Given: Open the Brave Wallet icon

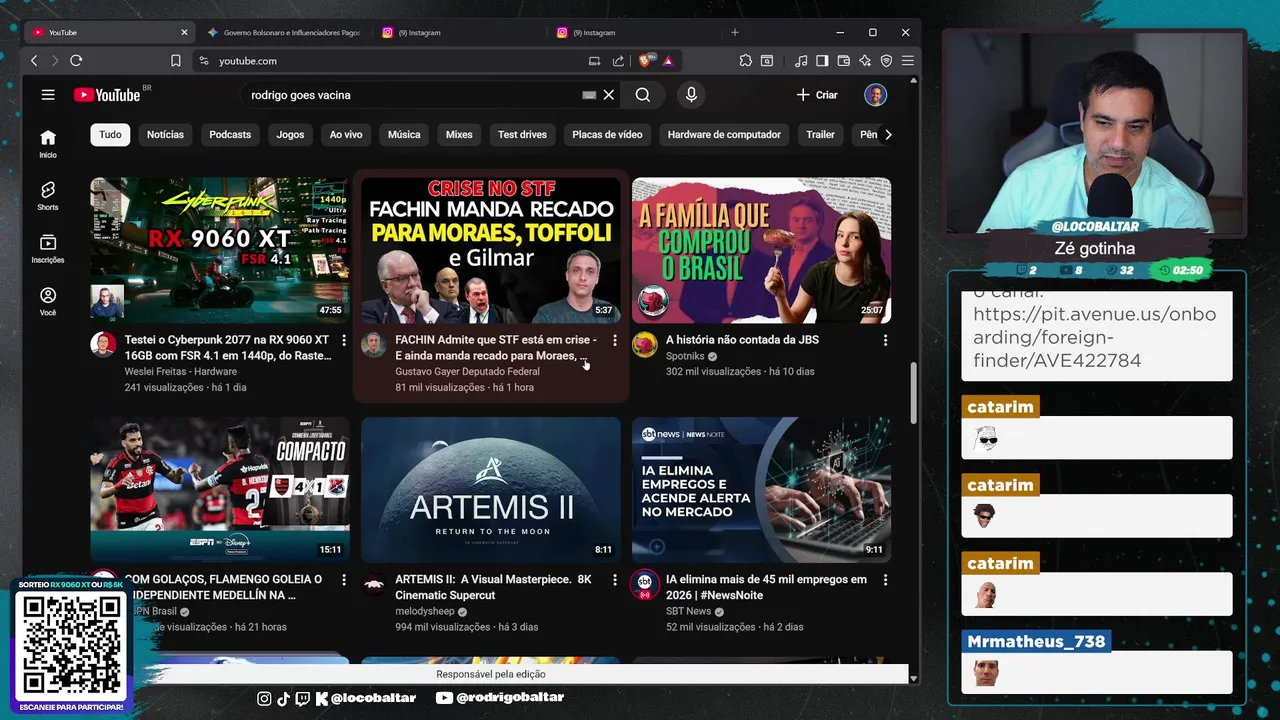Looking at the screenshot, I should (843, 61).
